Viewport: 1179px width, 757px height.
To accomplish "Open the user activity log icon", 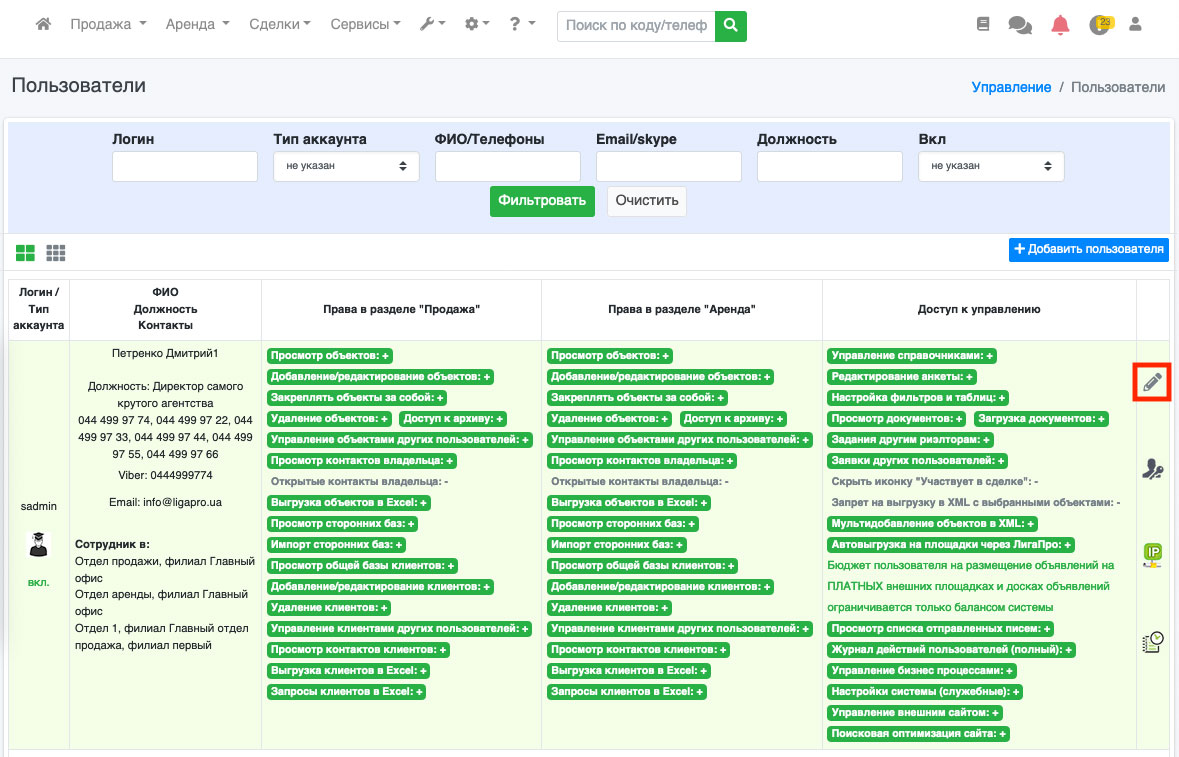I will (x=1152, y=642).
